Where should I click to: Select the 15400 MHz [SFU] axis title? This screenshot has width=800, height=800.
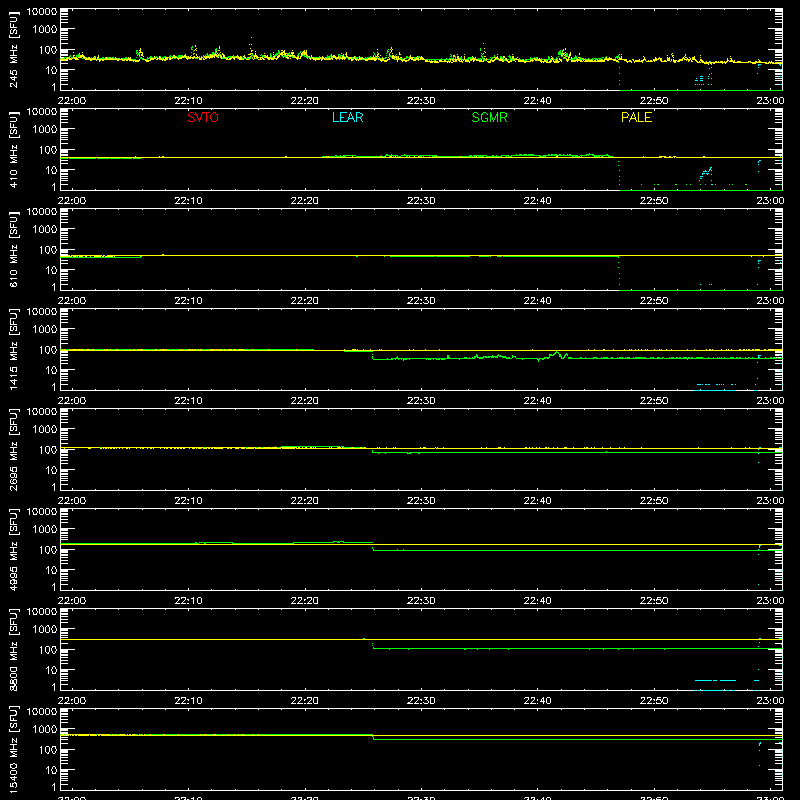(13, 749)
